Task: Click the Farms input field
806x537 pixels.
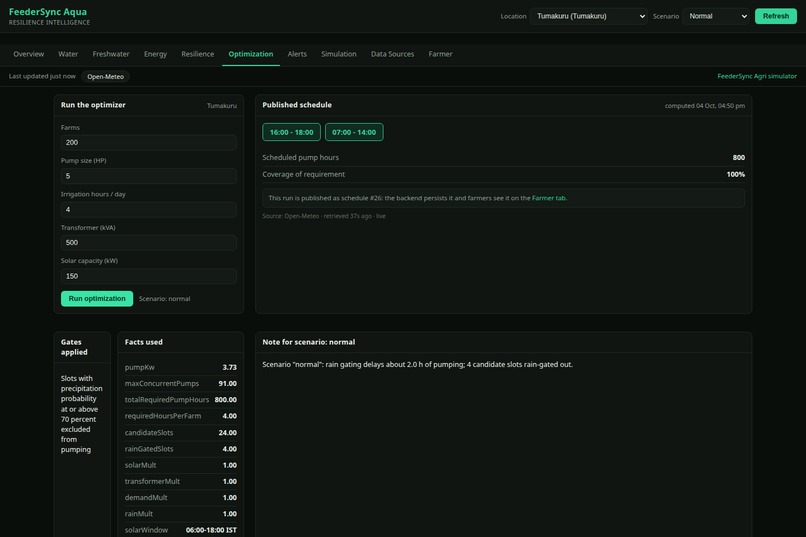Action: pyautogui.click(x=149, y=142)
